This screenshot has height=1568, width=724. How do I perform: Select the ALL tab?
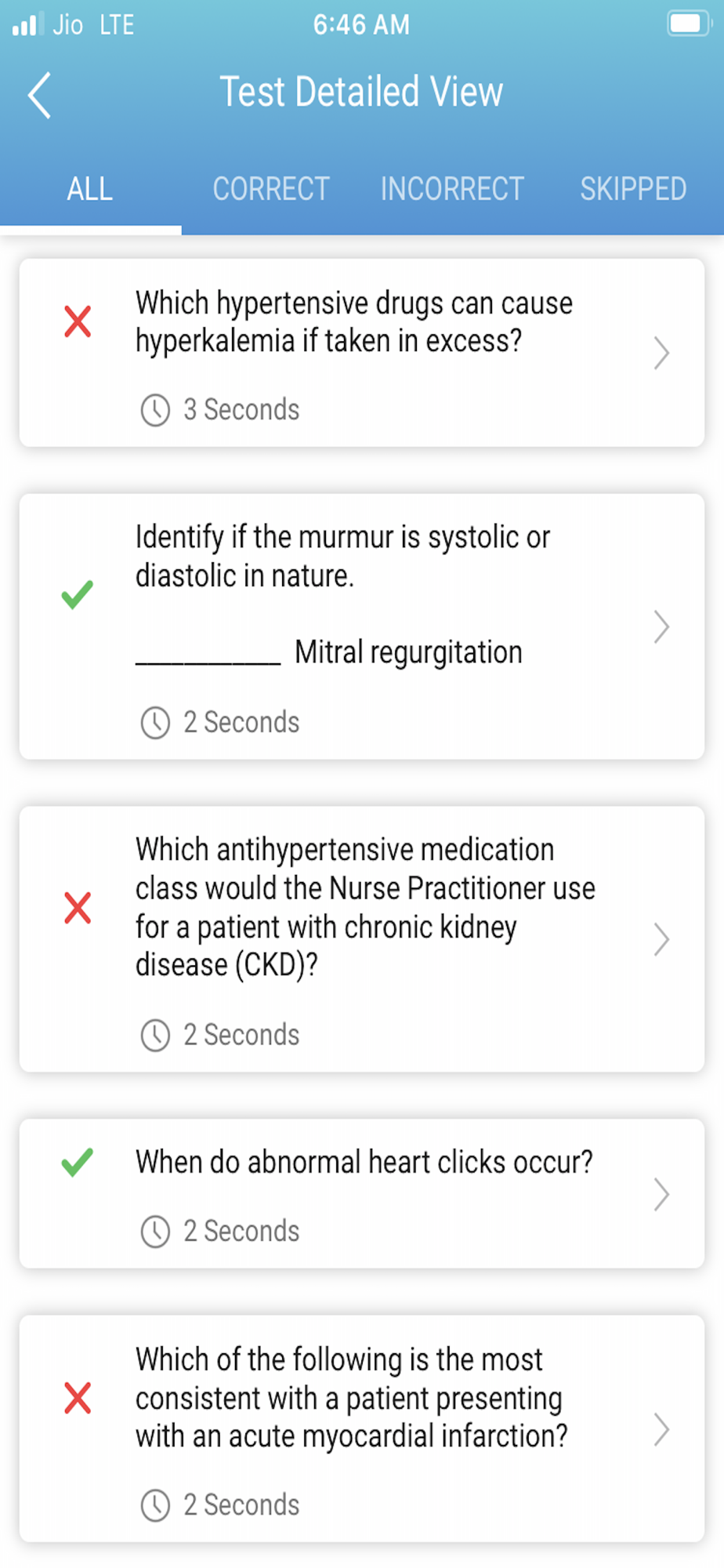click(90, 189)
